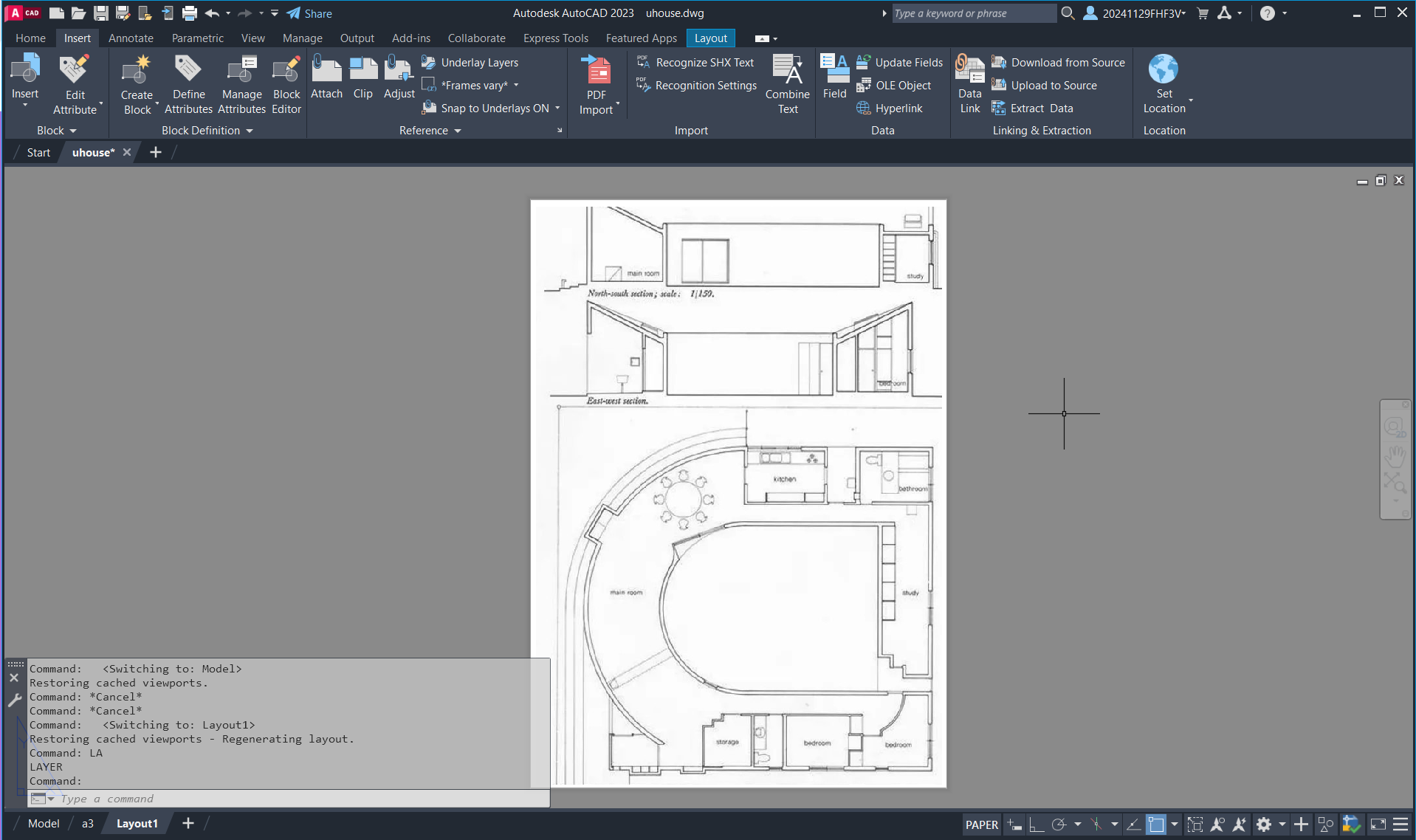The width and height of the screenshot is (1416, 840).
Task: Click Download from Source
Action: pos(1058,63)
